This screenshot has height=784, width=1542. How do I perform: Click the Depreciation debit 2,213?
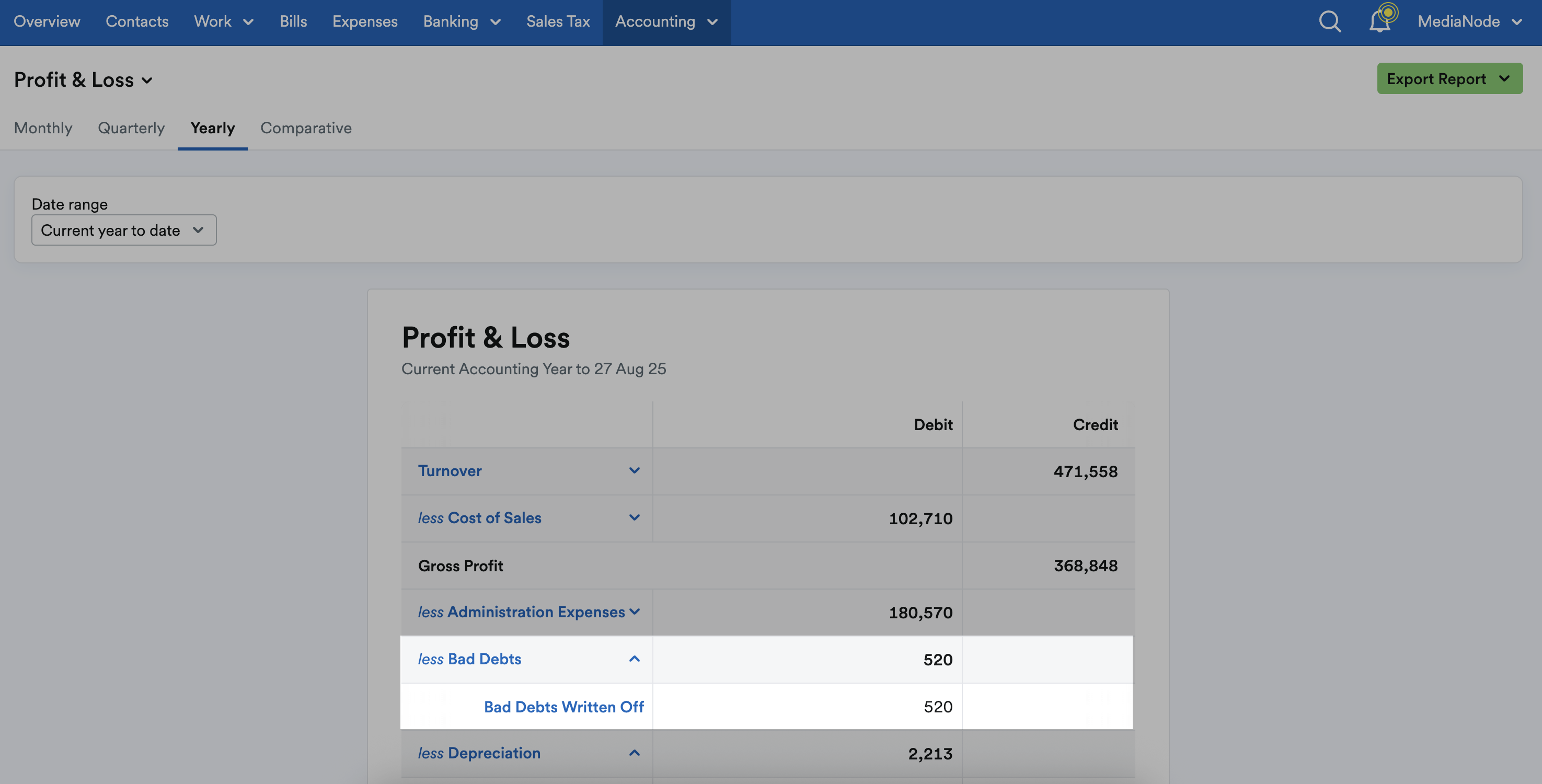(x=930, y=754)
